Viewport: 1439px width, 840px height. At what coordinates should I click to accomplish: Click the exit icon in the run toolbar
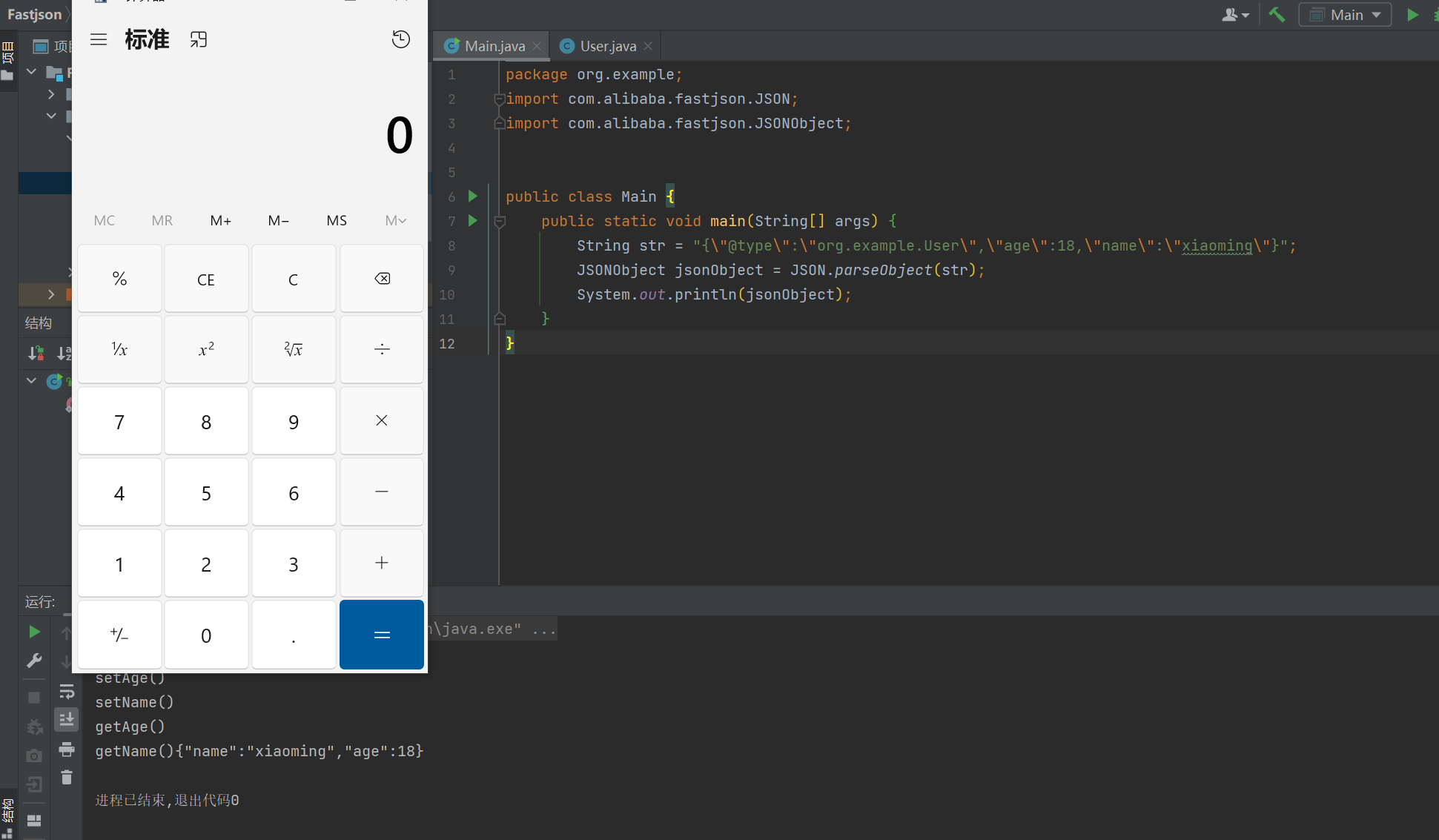pos(34,784)
